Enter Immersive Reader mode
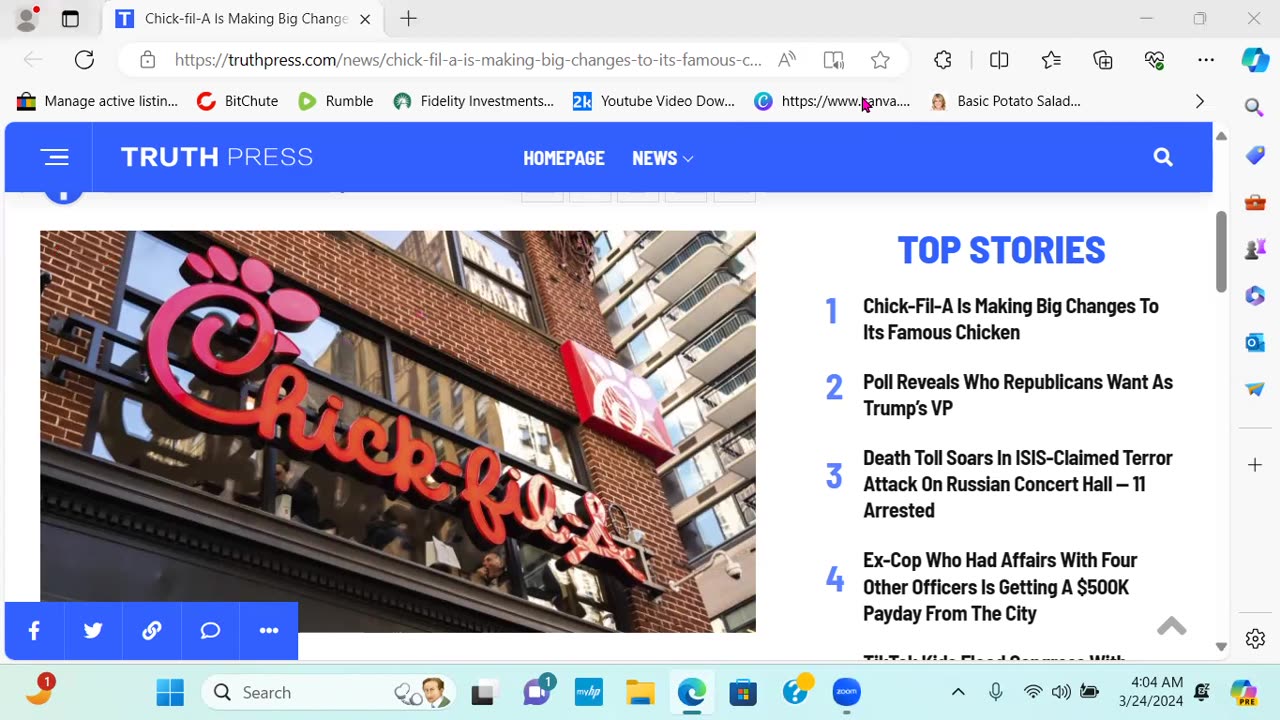This screenshot has width=1280, height=720. [833, 60]
